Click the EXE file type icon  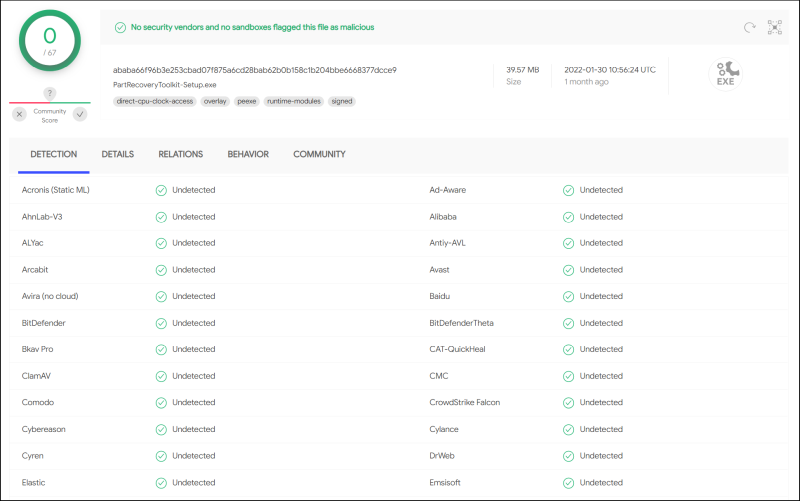coord(726,74)
